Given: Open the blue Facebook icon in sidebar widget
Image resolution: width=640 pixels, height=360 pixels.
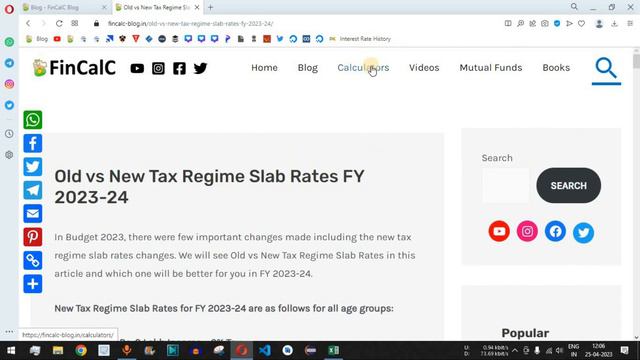Looking at the screenshot, I should 555,231.
